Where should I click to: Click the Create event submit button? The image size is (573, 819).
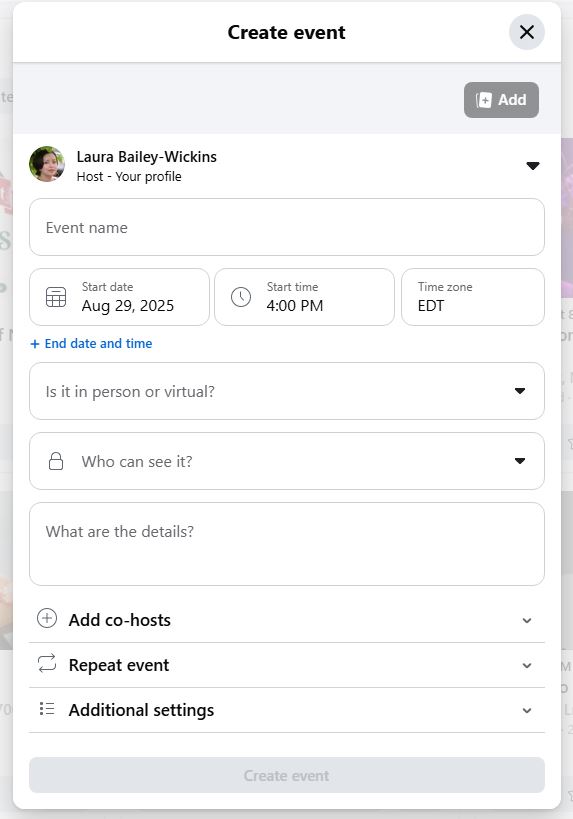(x=287, y=775)
